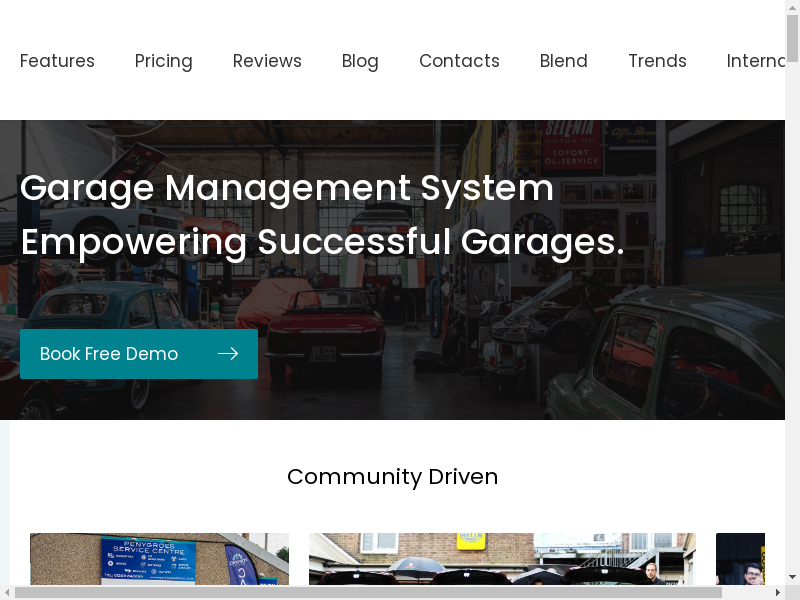
Task: Click the Community Driven heading
Action: [x=392, y=477]
